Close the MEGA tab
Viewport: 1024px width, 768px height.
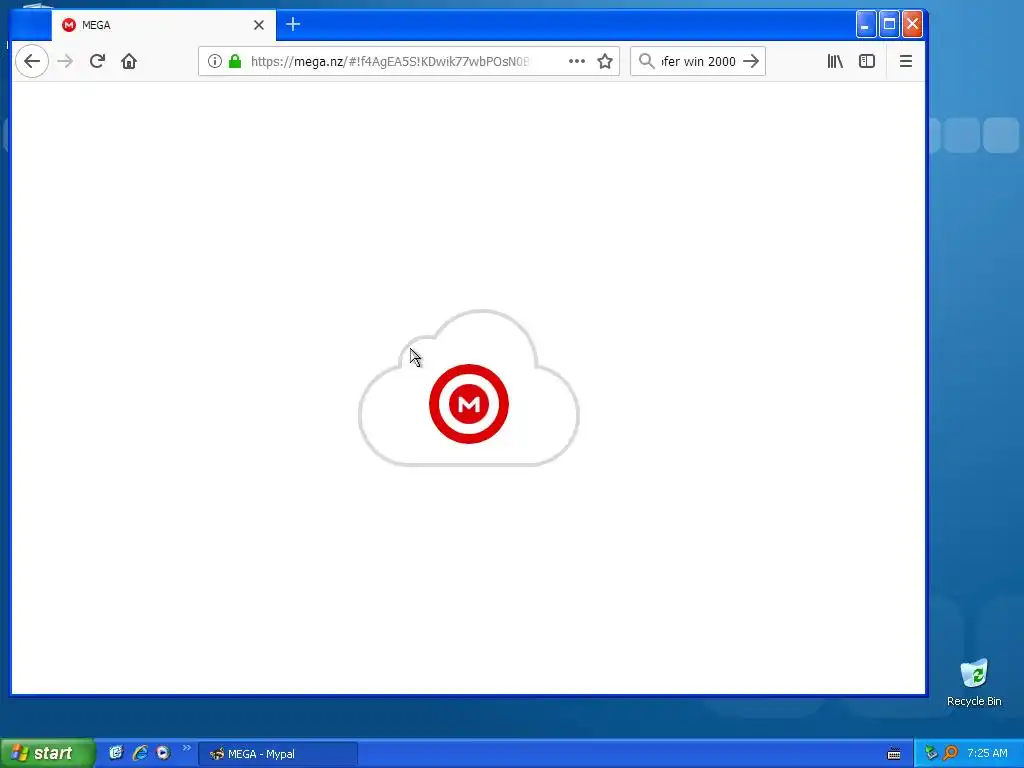pos(259,25)
